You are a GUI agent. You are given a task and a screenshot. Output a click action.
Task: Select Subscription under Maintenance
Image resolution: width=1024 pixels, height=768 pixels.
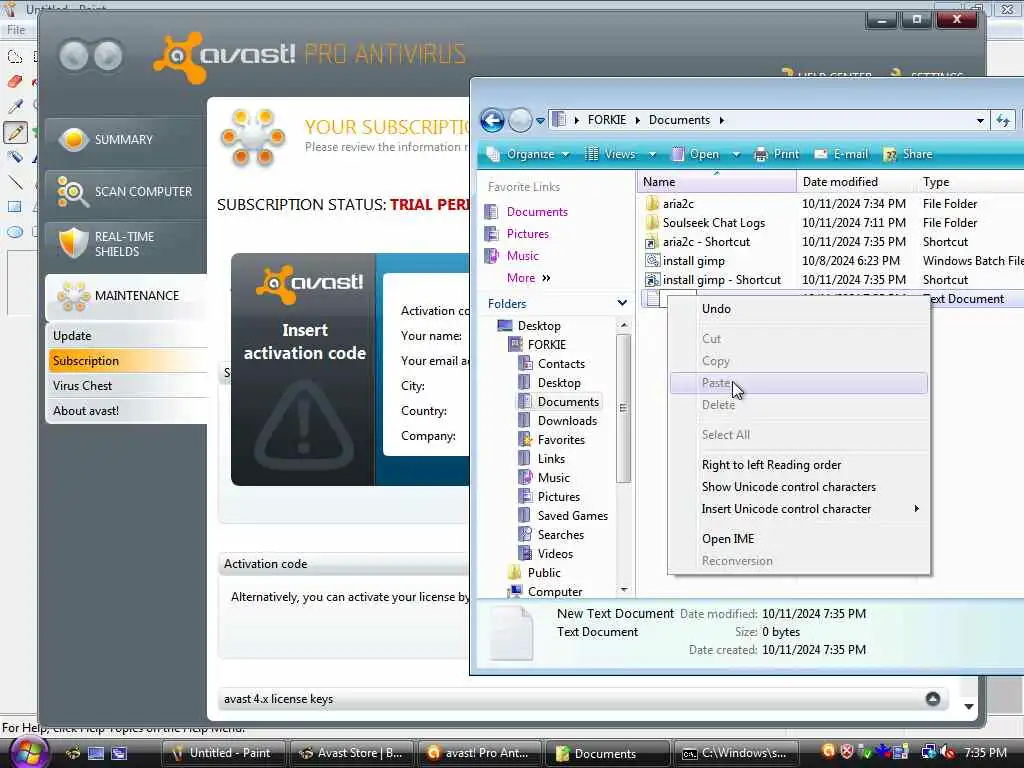[128, 360]
